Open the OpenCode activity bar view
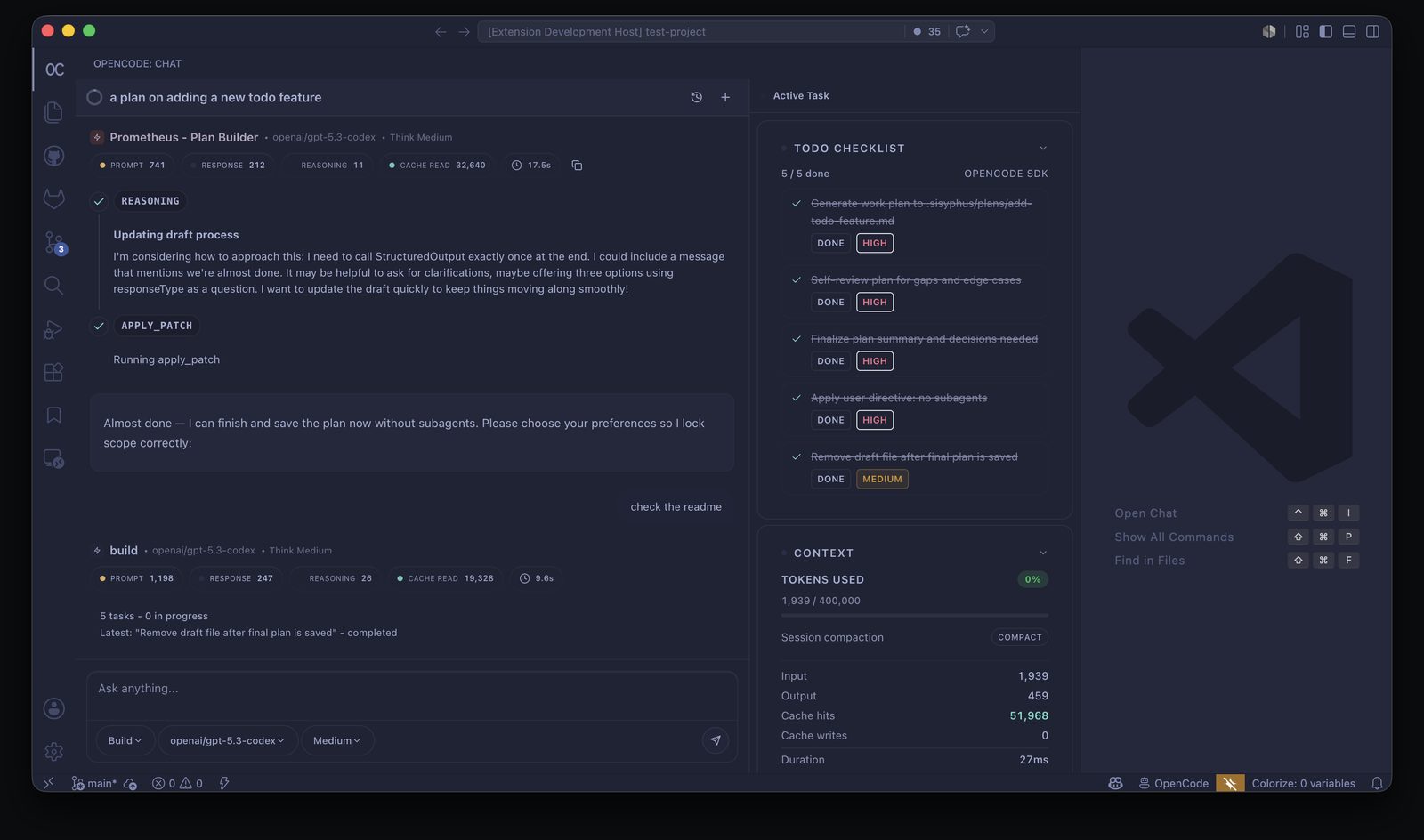Screen dimensions: 1424x840 (54, 69)
